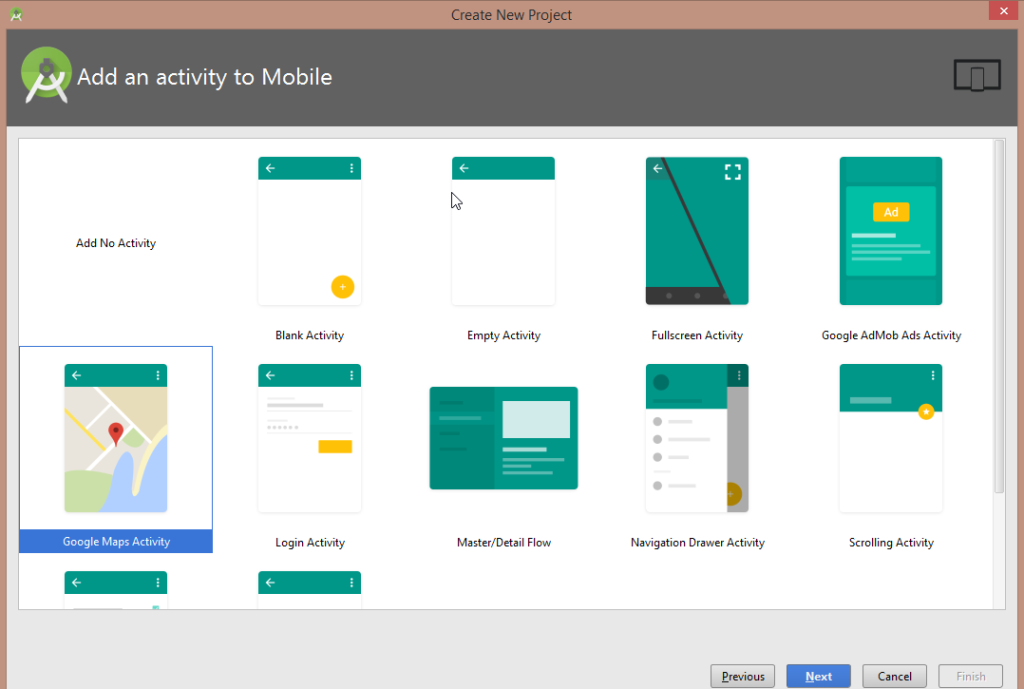This screenshot has width=1024, height=689.
Task: Click the star badge on Scrolling Activity preview
Action: click(x=928, y=411)
